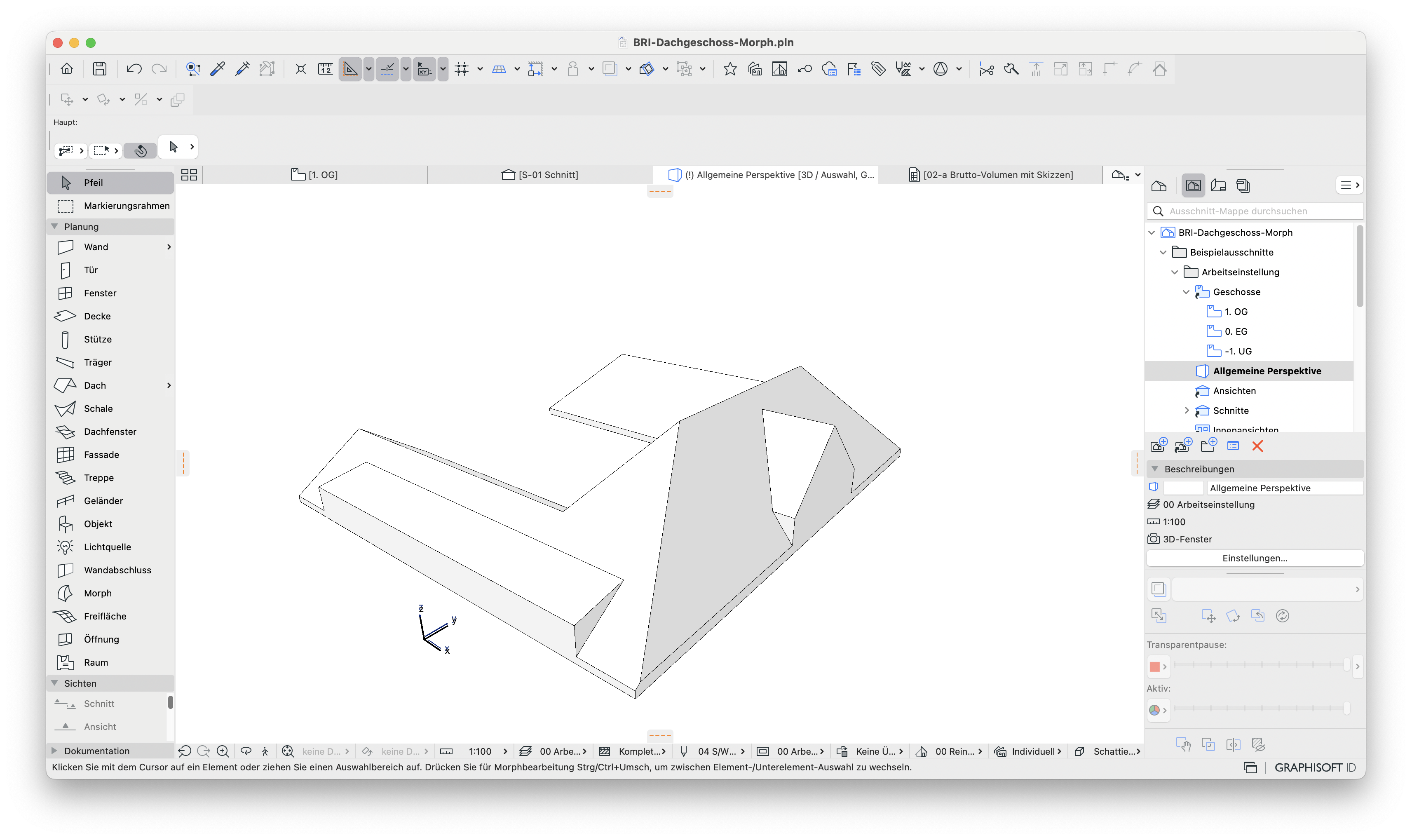The height and width of the screenshot is (840, 1412).
Task: Choose the Fenster tool
Action: pyautogui.click(x=110, y=293)
